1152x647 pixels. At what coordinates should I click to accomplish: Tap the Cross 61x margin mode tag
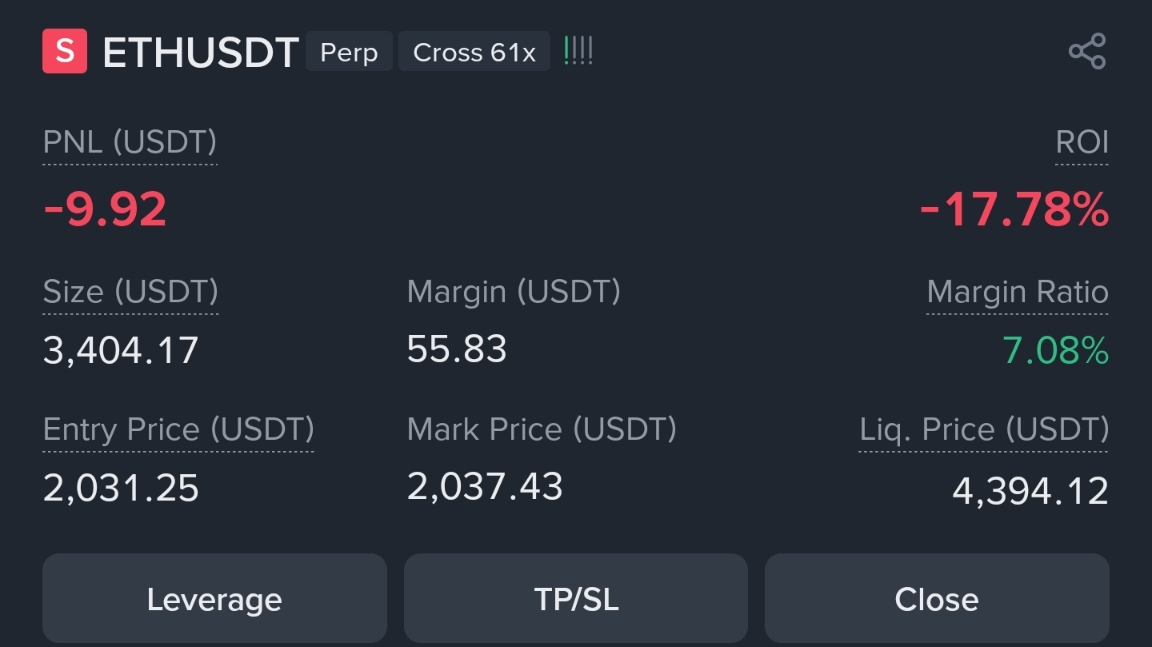(x=474, y=51)
